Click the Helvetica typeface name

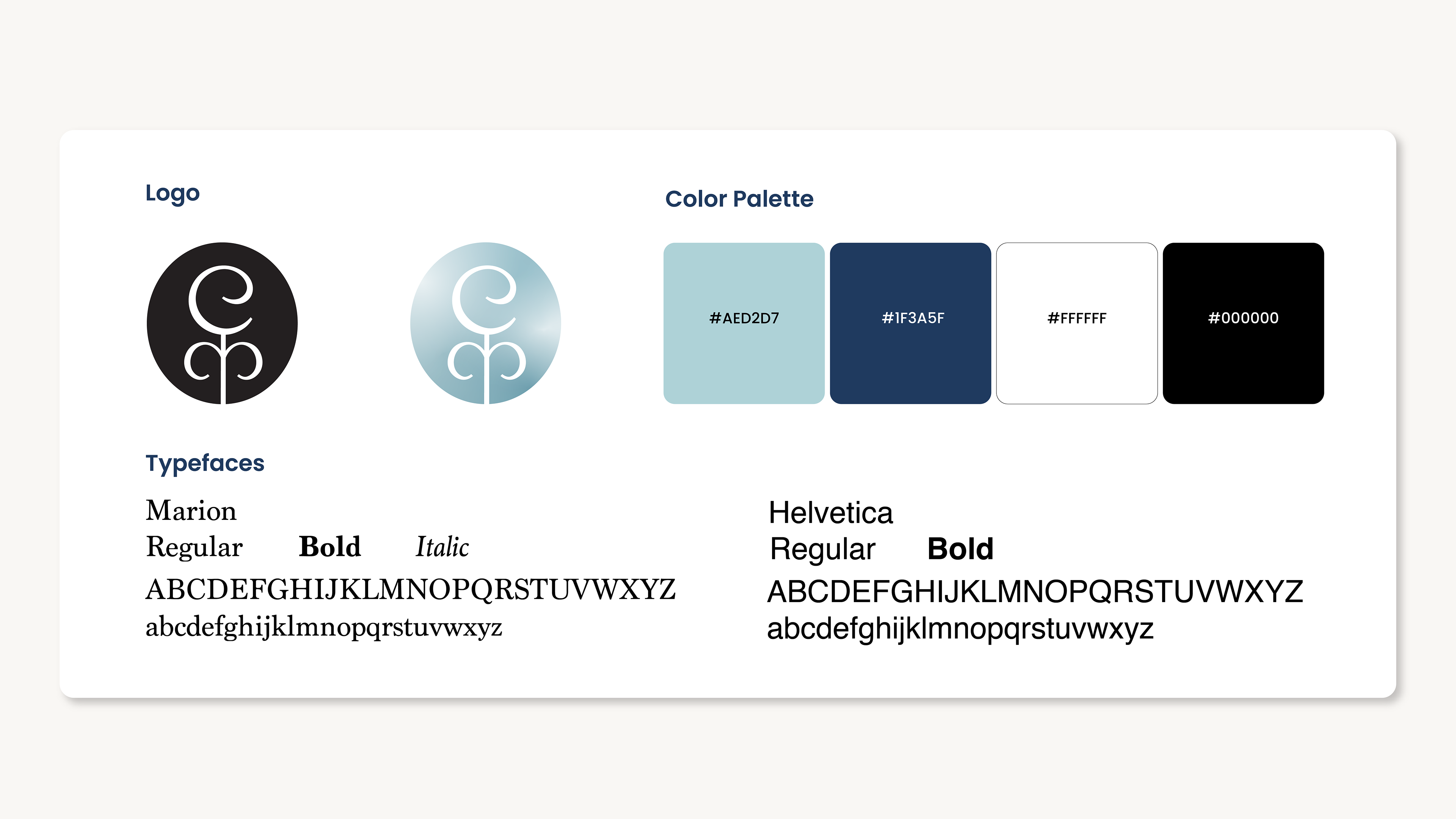click(830, 513)
